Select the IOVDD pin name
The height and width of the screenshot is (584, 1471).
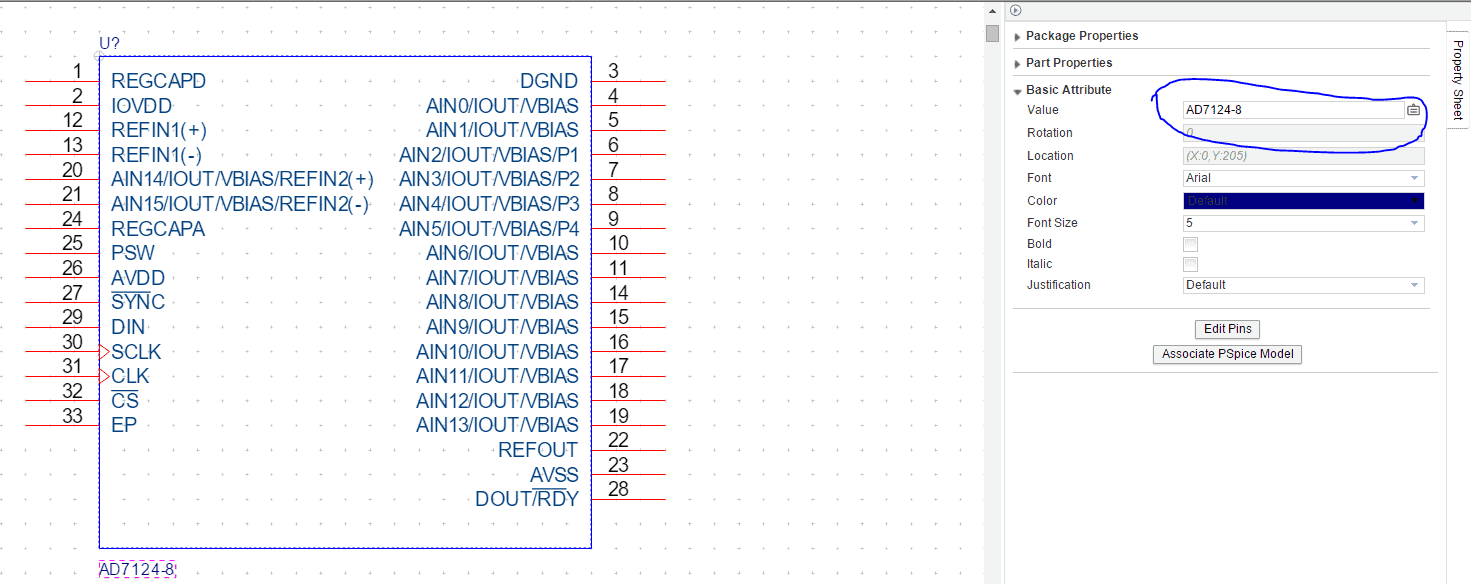click(x=142, y=105)
